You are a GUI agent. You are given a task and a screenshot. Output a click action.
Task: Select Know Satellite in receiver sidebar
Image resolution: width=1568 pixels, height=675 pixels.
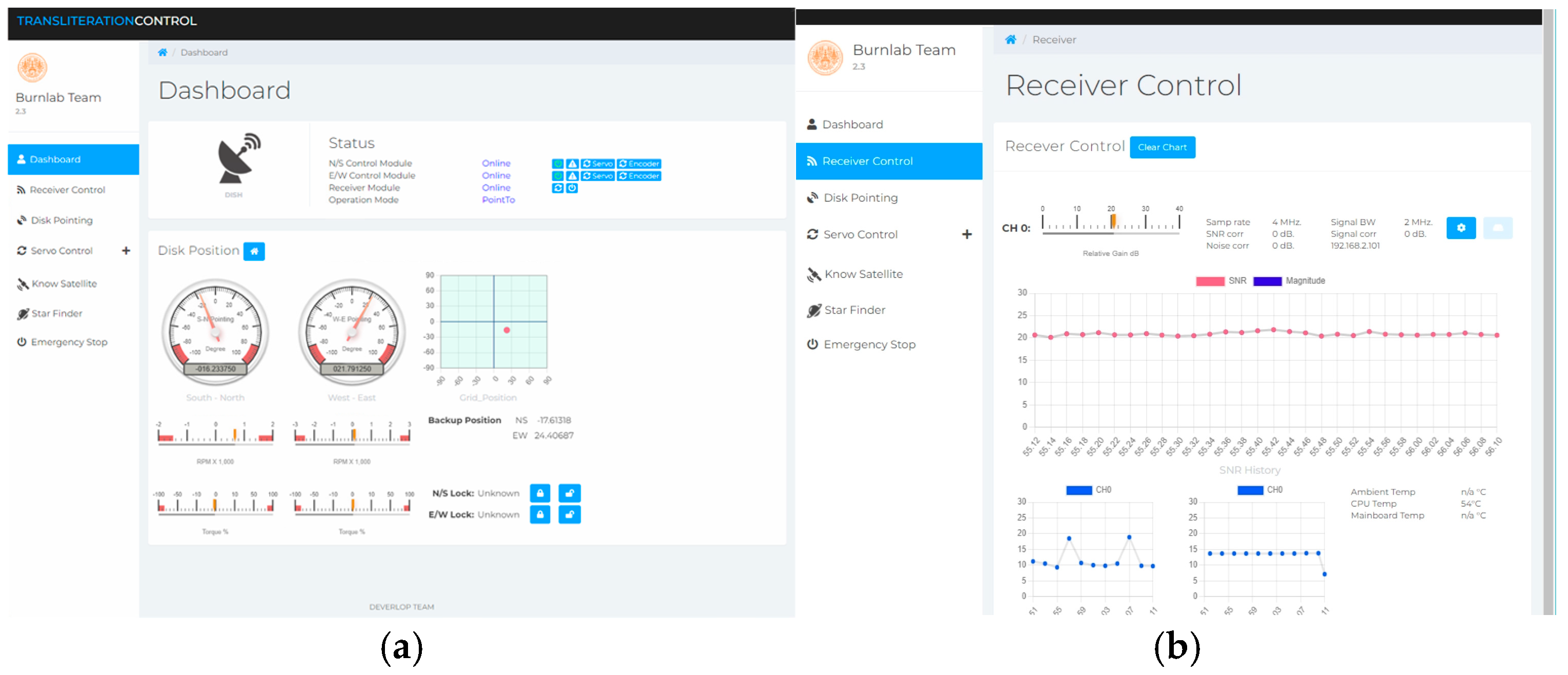[x=863, y=275]
